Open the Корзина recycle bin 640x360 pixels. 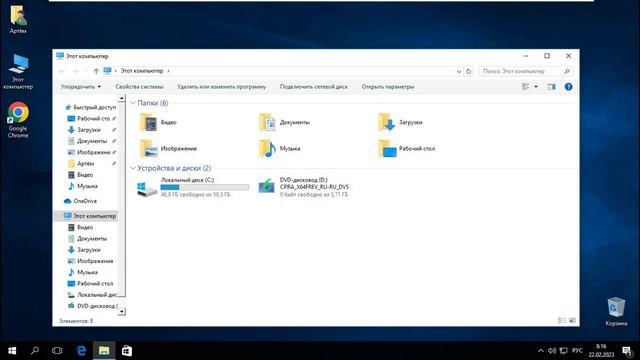click(x=616, y=312)
